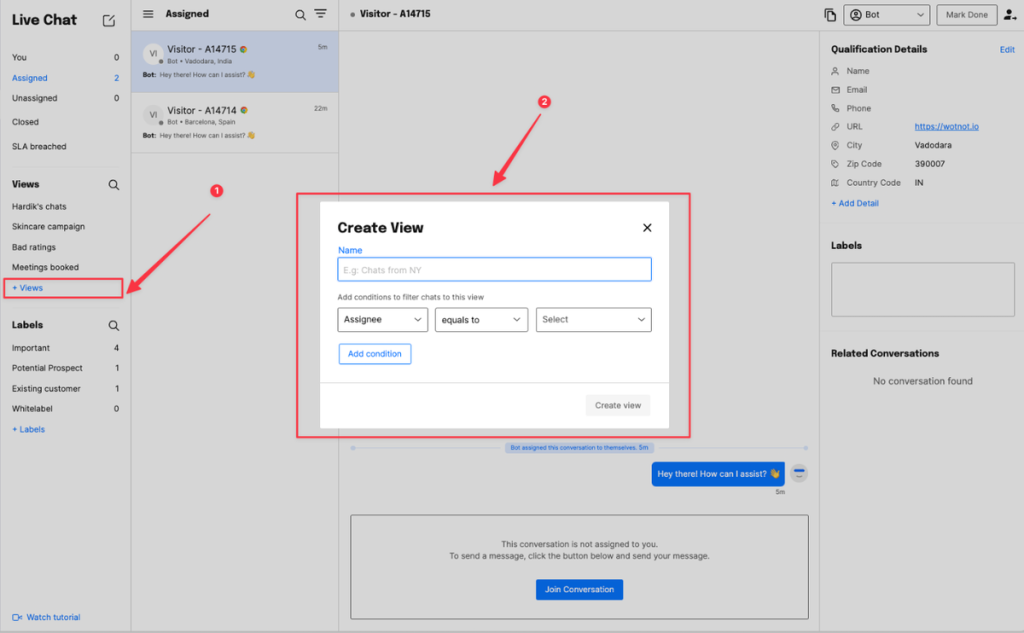Search views using the Views magnifier icon
This screenshot has width=1024, height=633.
click(x=114, y=185)
